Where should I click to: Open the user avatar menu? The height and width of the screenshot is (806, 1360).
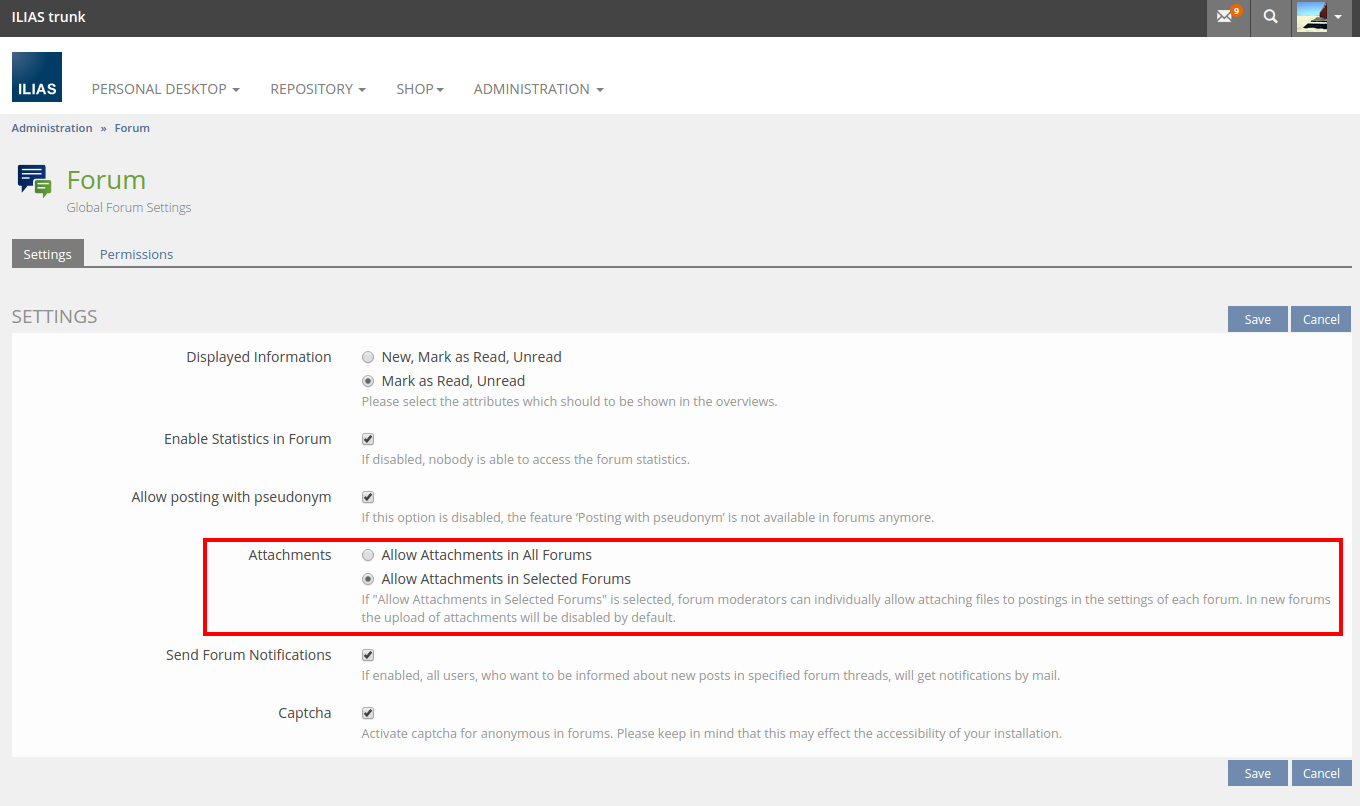click(x=1319, y=17)
